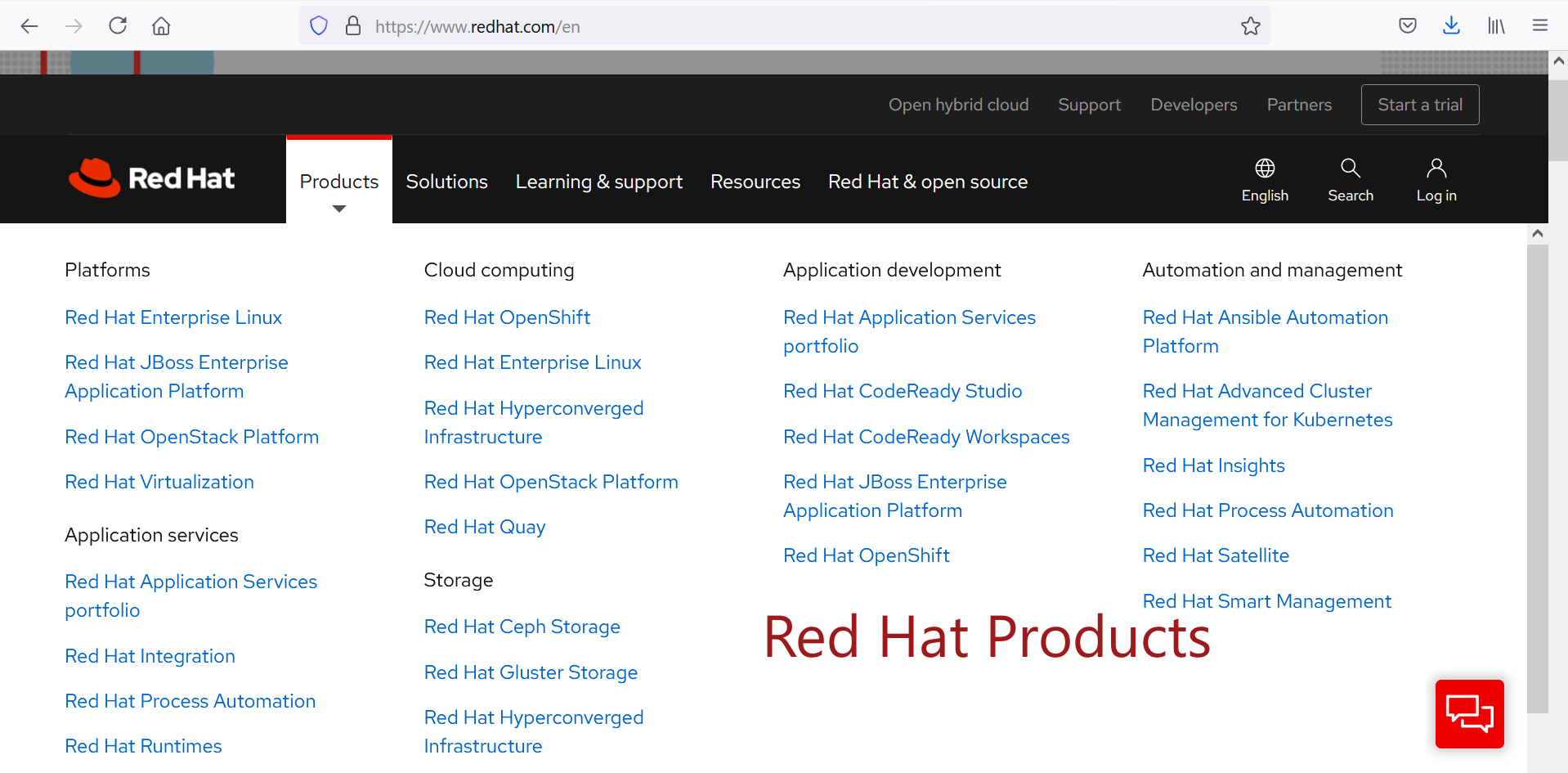Save page to Pocket icon
Image resolution: width=1568 pixels, height=773 pixels.
[1407, 26]
